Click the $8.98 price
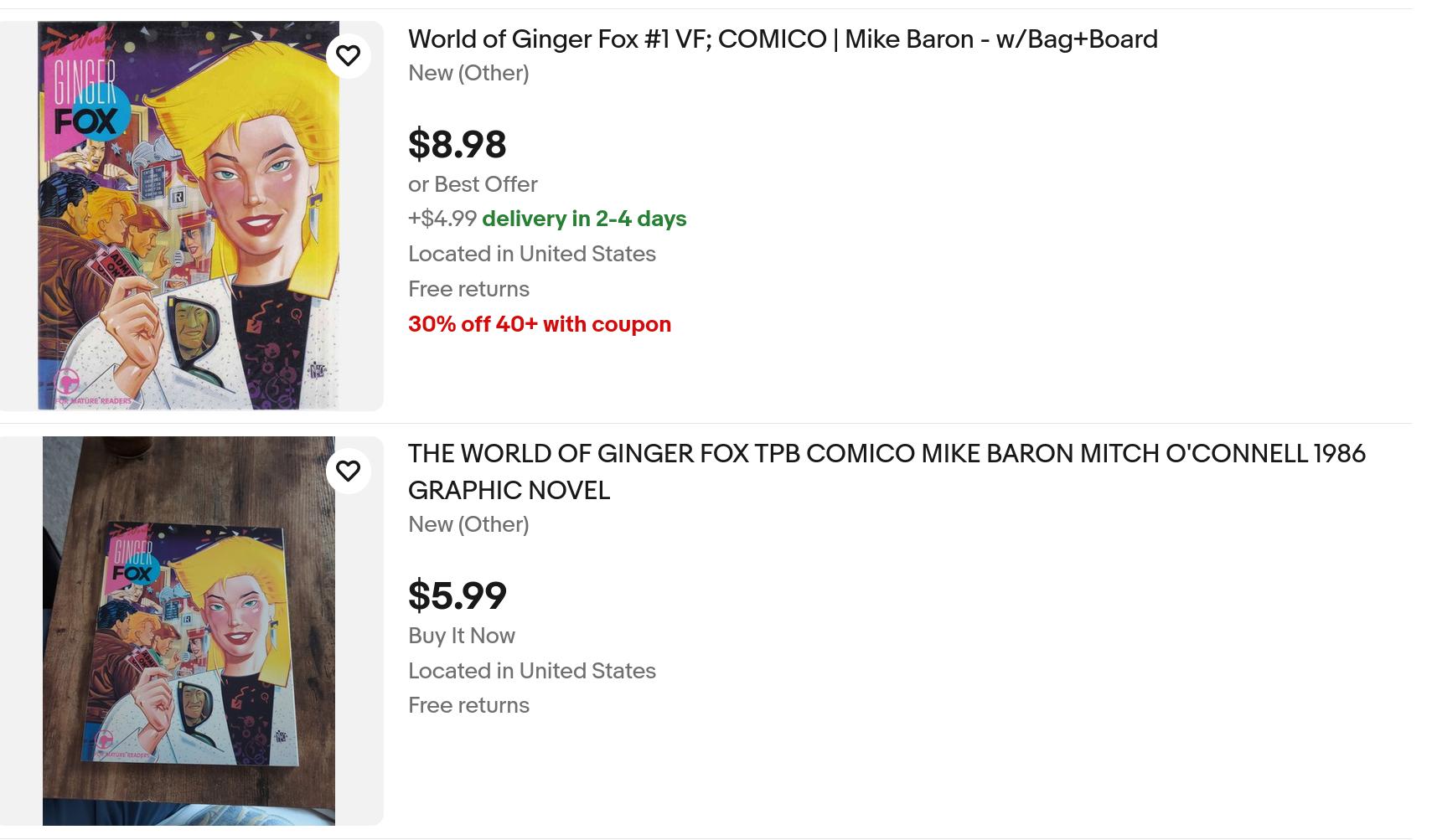Image resolution: width=1432 pixels, height=840 pixels. 457,144
